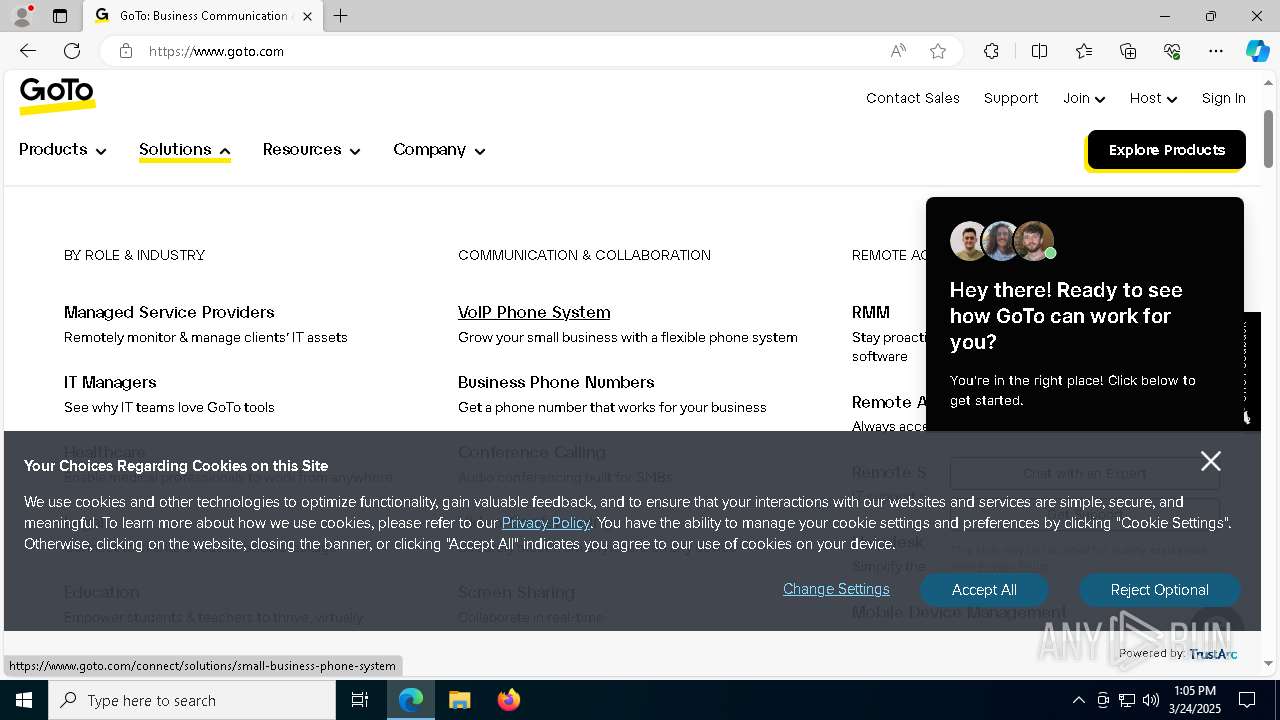Open tab actions menu
Viewport: 1280px width, 720px height.
coord(60,16)
